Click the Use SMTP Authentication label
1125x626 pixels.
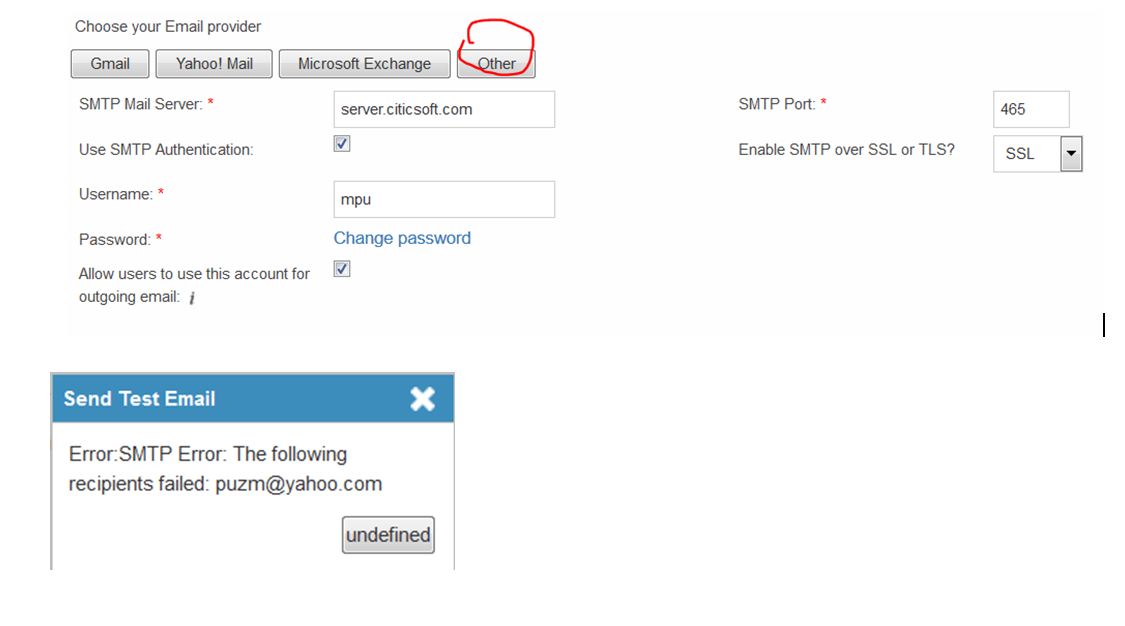click(x=166, y=150)
